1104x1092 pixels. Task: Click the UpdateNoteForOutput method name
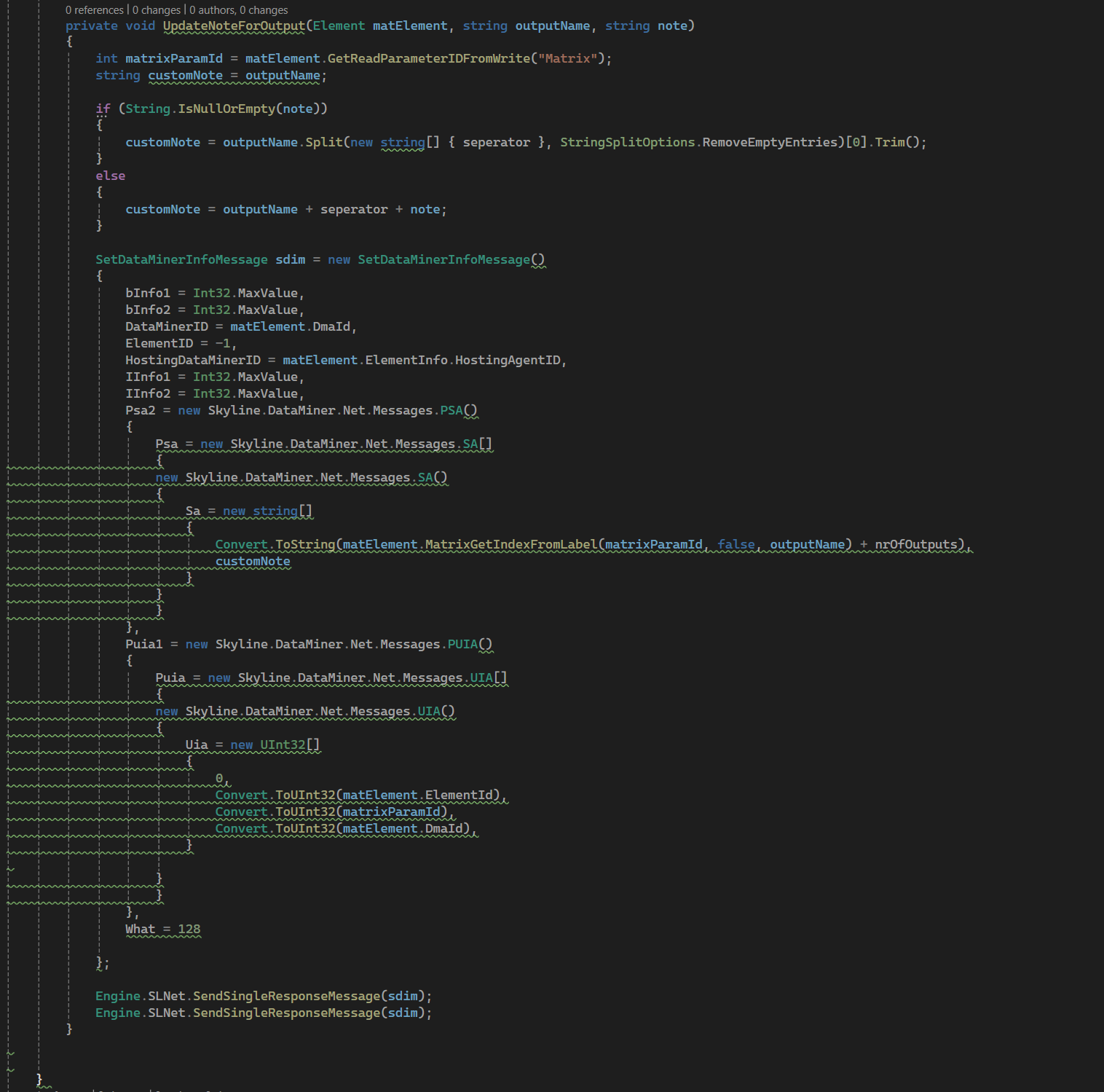[234, 26]
